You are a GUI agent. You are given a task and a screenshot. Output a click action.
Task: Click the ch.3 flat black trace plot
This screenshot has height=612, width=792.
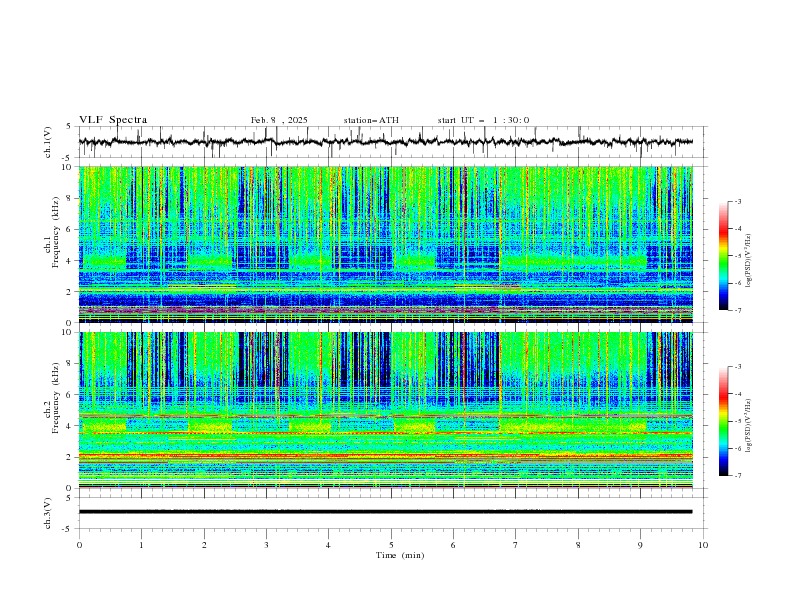pos(386,512)
